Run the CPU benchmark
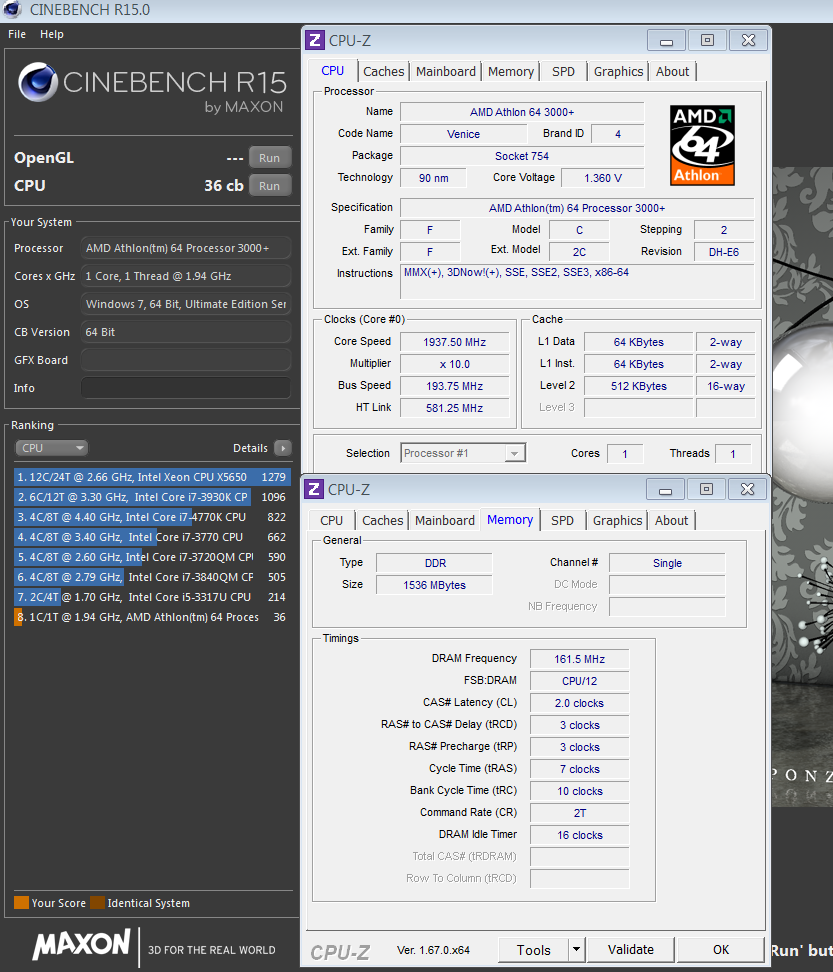The width and height of the screenshot is (833, 972). click(x=270, y=185)
